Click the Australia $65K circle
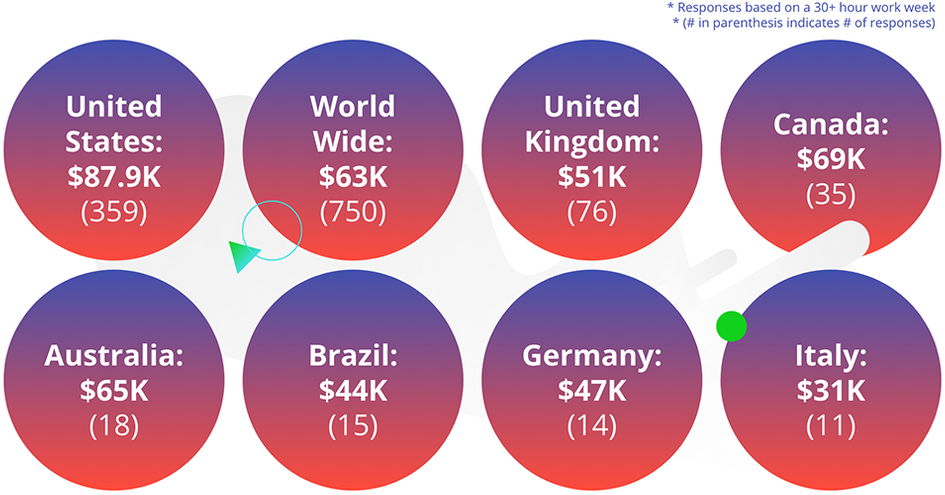 (x=114, y=380)
